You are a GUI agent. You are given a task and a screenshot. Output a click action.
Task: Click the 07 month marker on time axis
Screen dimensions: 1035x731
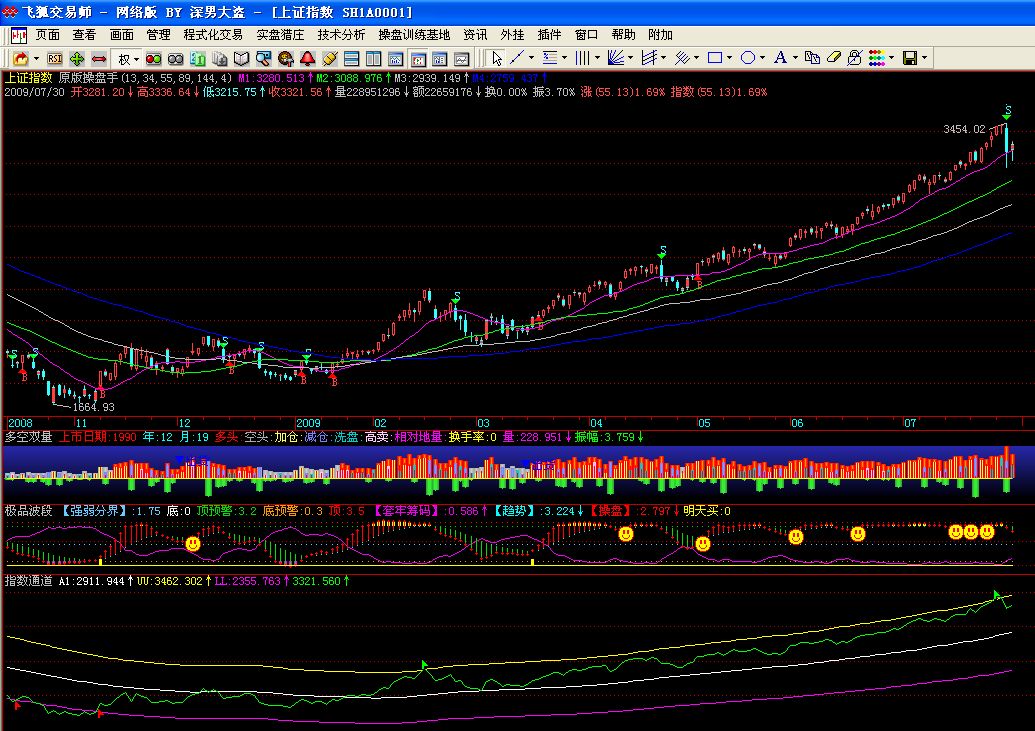point(910,423)
